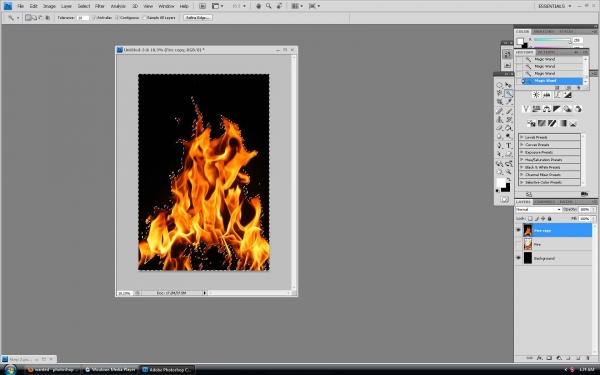Select the Eyedropper tool
This screenshot has width=600, height=375.
[x=509, y=102]
